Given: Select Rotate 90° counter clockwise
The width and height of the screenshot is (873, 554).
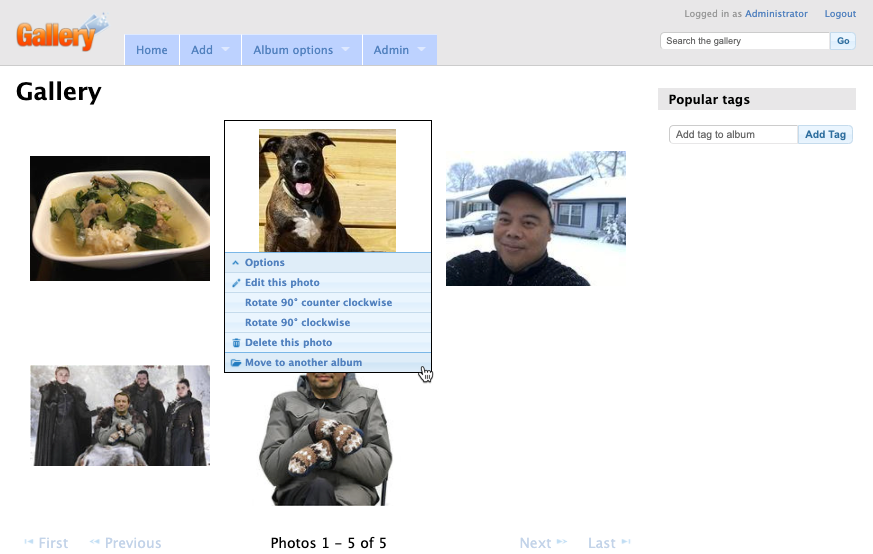Looking at the screenshot, I should [x=318, y=303].
